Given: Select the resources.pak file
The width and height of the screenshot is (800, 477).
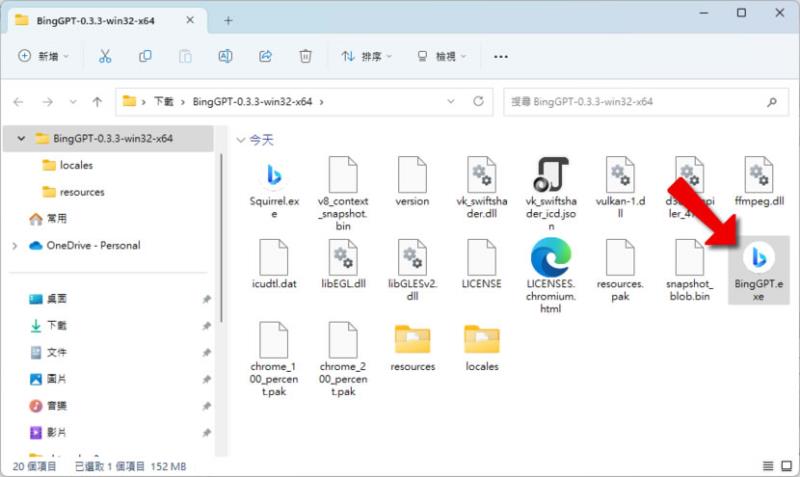Looking at the screenshot, I should click(620, 270).
